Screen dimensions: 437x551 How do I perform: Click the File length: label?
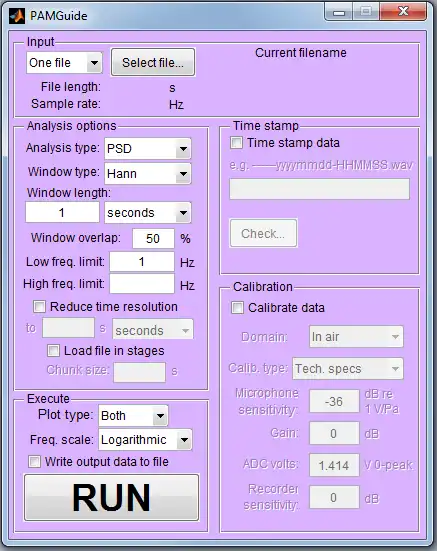[x=71, y=87]
